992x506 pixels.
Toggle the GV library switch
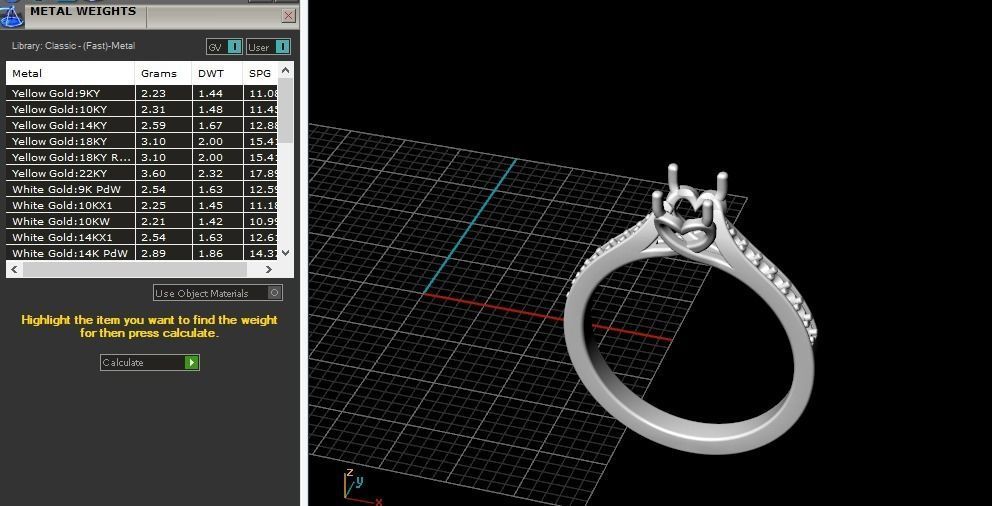224,47
